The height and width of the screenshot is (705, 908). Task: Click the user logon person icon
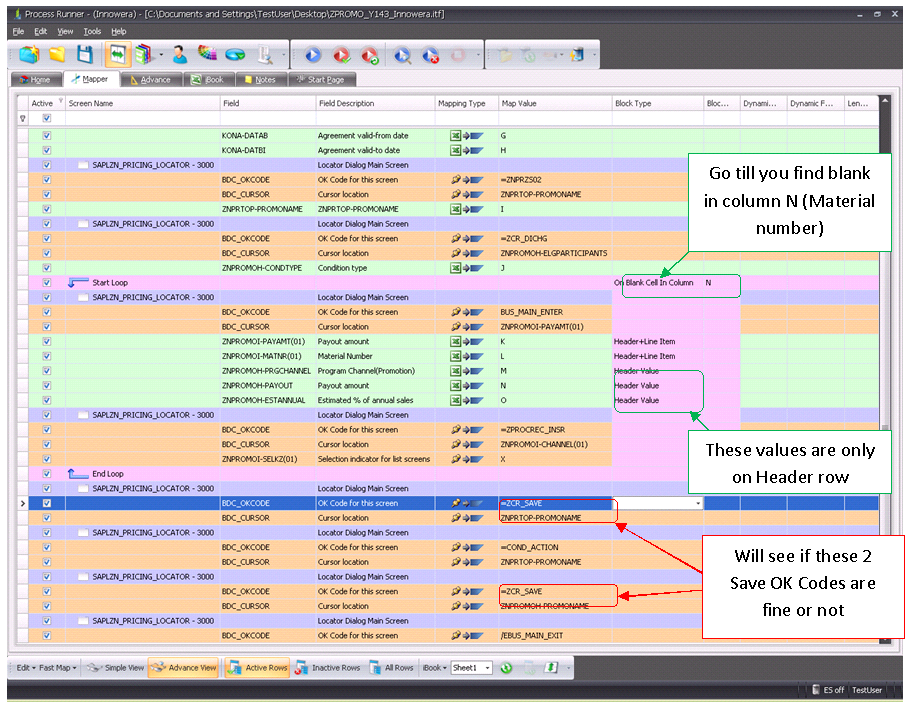click(x=180, y=55)
